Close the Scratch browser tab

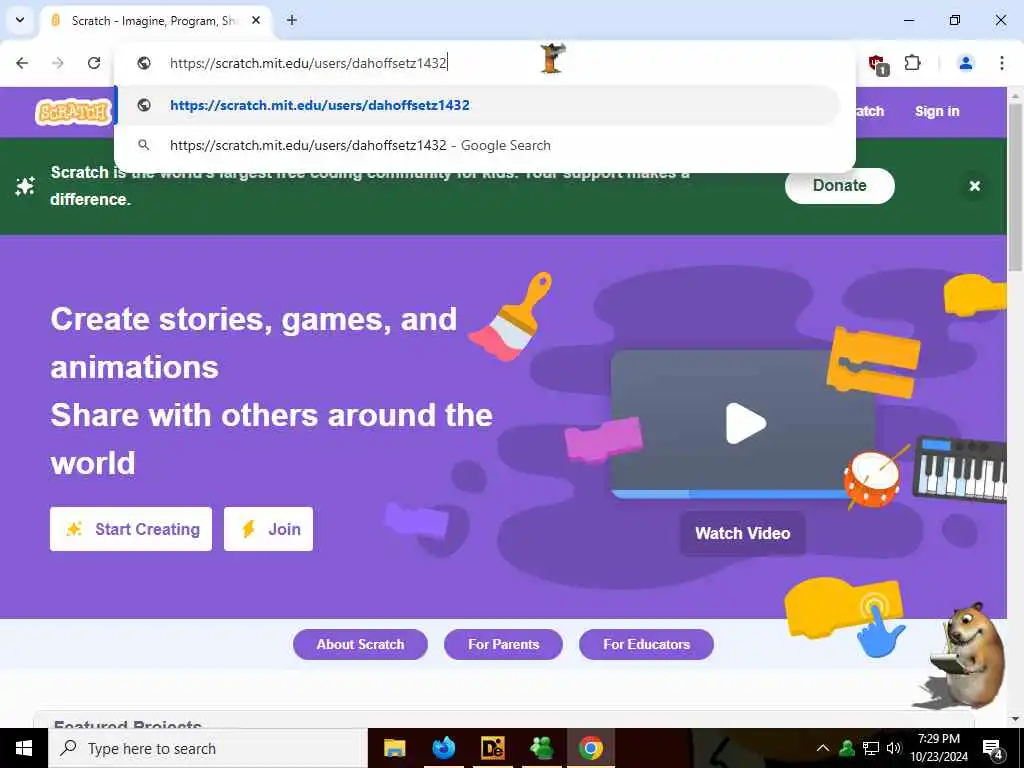click(256, 20)
